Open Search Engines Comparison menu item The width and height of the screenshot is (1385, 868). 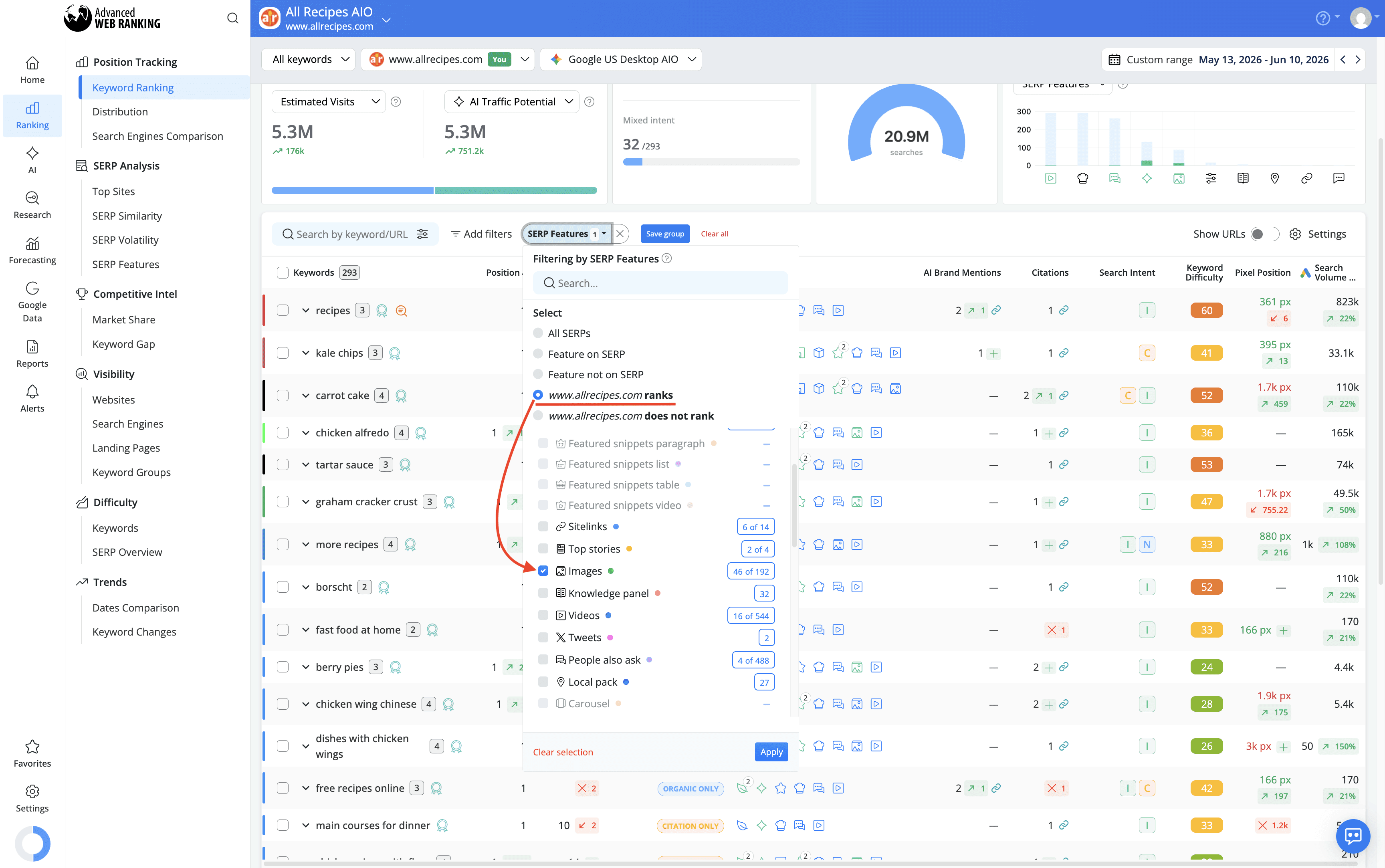[x=158, y=136]
